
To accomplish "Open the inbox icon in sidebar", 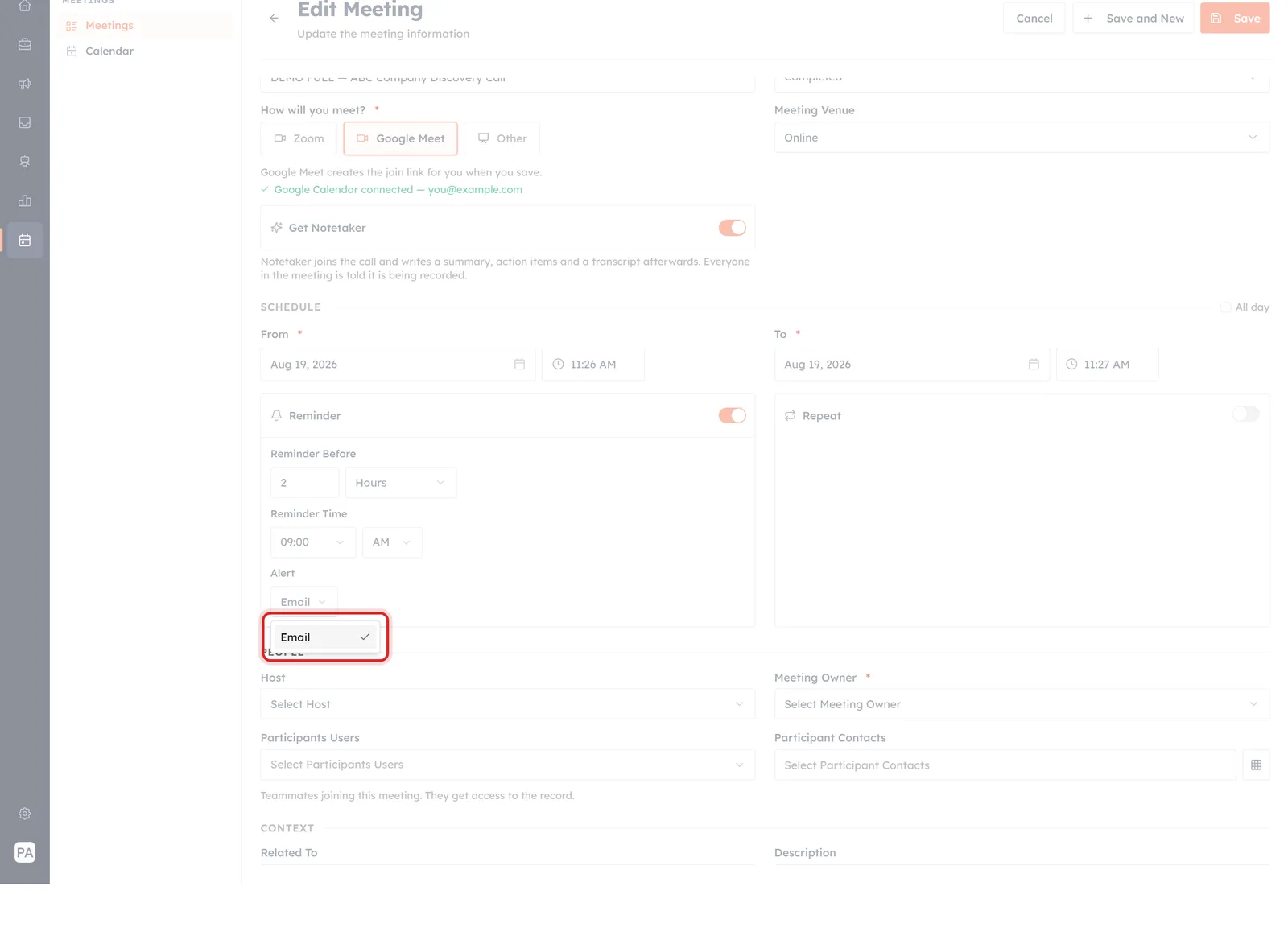I will pos(25,123).
